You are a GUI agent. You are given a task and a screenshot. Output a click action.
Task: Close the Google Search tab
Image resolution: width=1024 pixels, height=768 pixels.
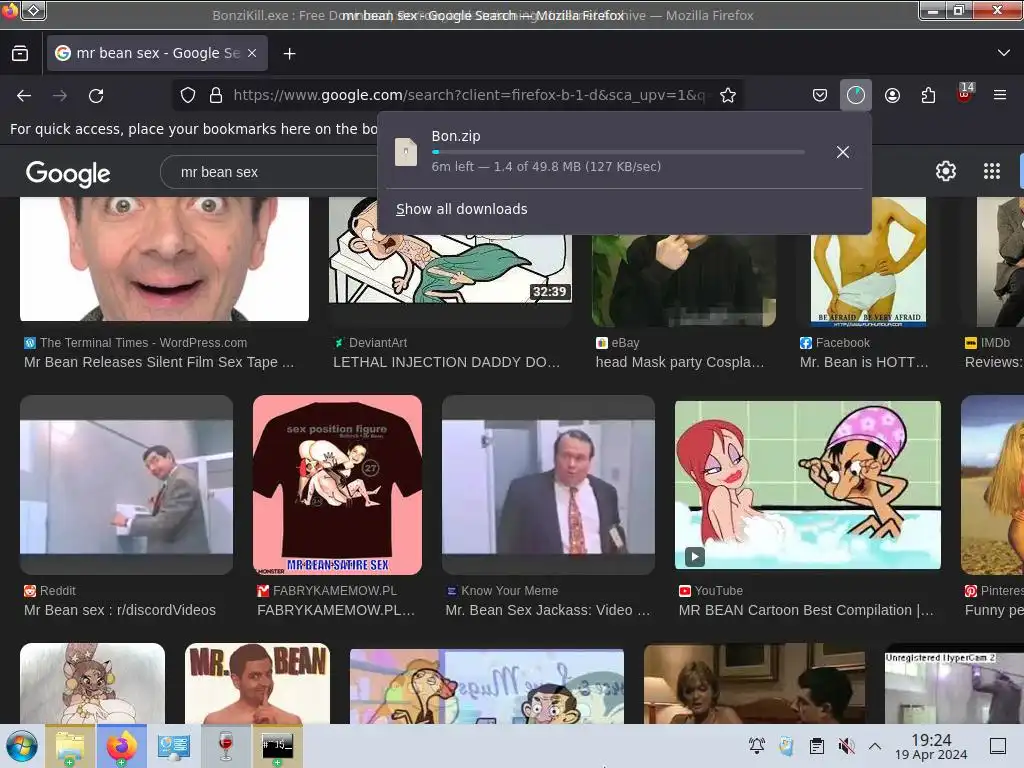[252, 54]
